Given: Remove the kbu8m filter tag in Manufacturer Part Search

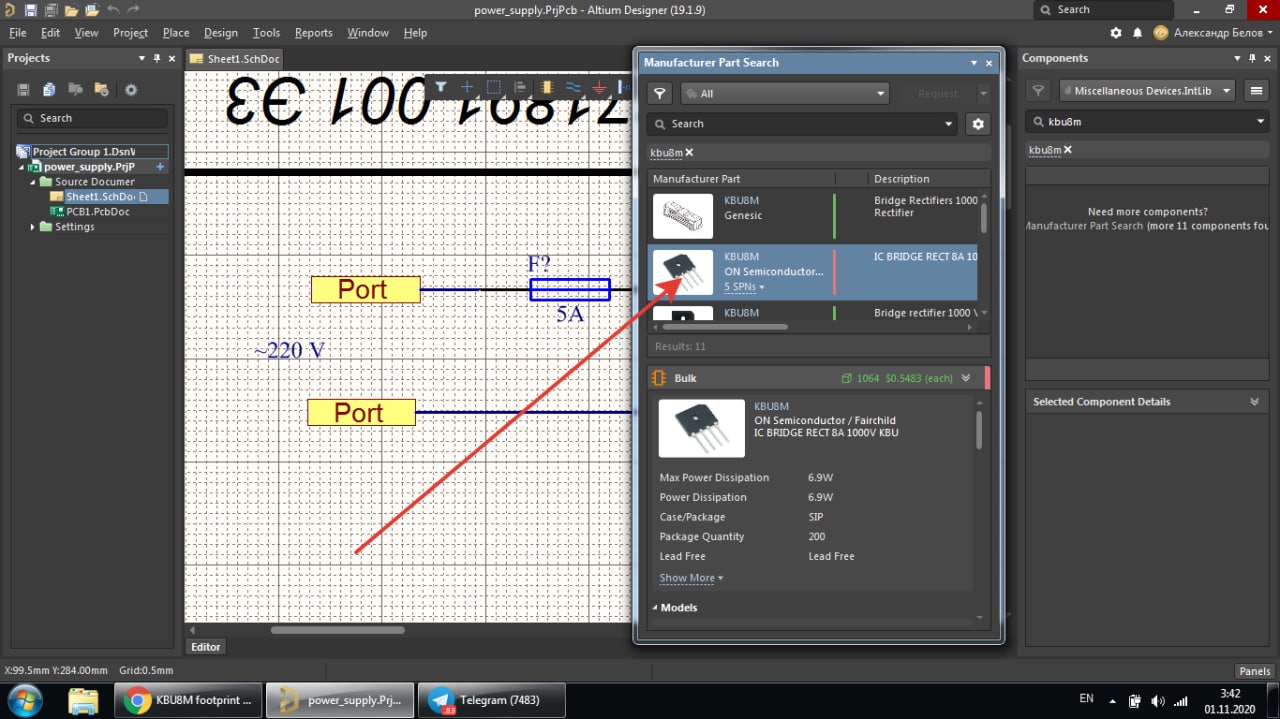Looking at the screenshot, I should 689,153.
